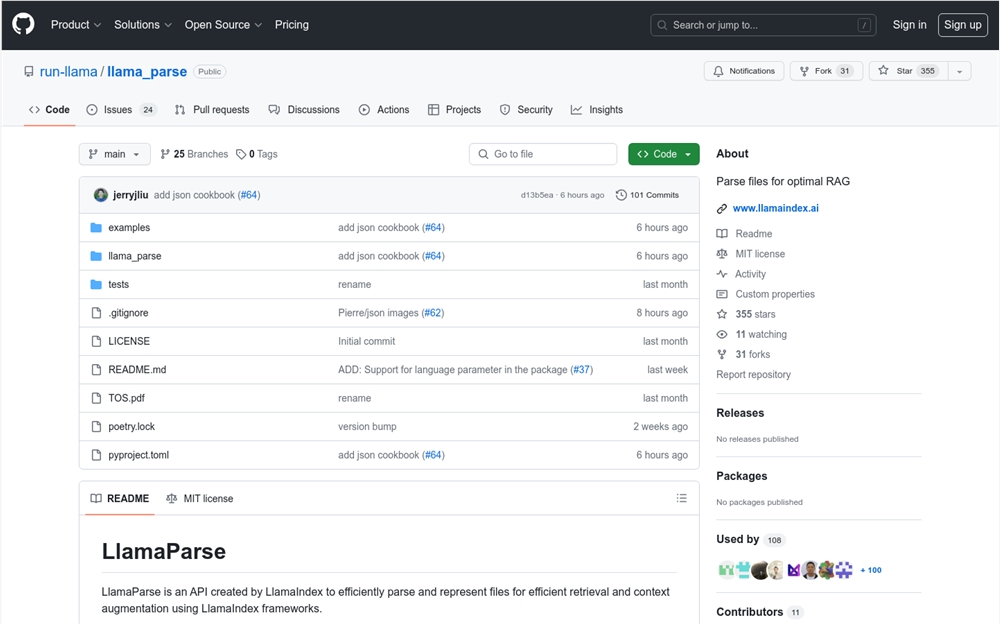Open commit hash d13b5ea
Viewport: 1000px width, 624px height.
536,195
